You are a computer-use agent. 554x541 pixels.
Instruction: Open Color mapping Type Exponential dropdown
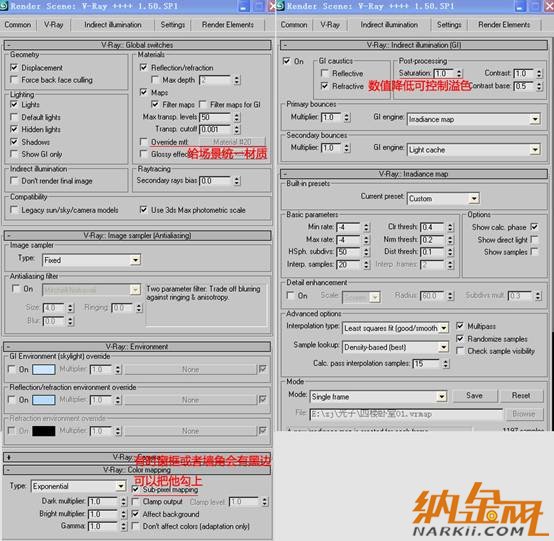click(78, 486)
